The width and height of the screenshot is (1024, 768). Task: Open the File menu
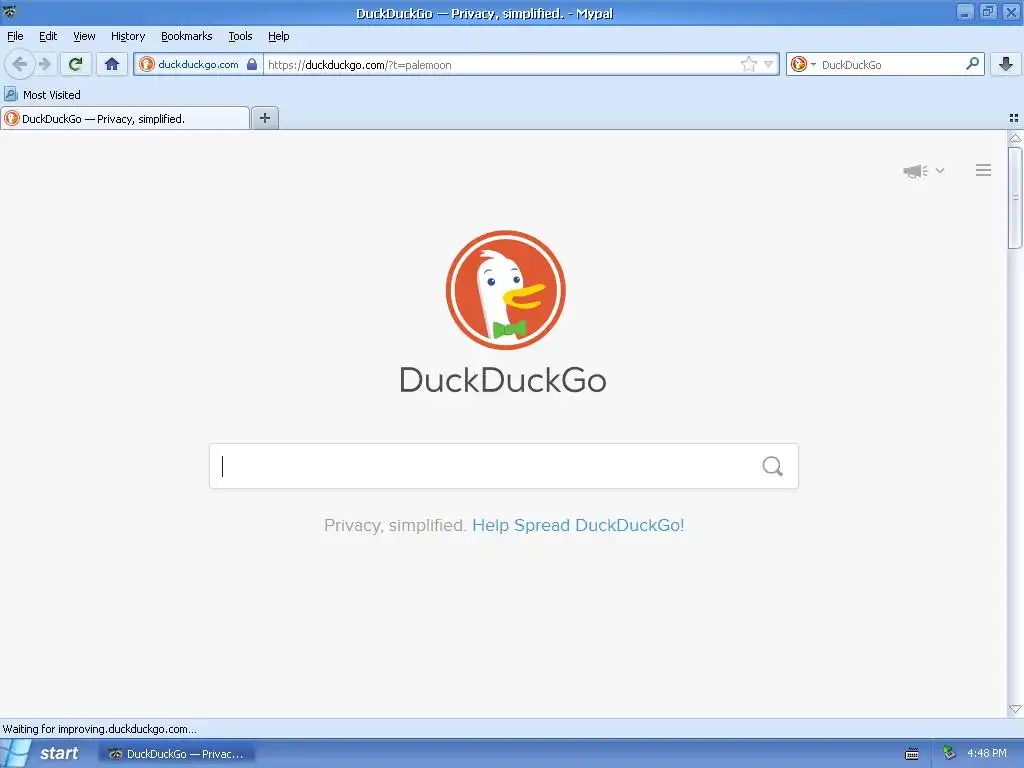click(15, 36)
